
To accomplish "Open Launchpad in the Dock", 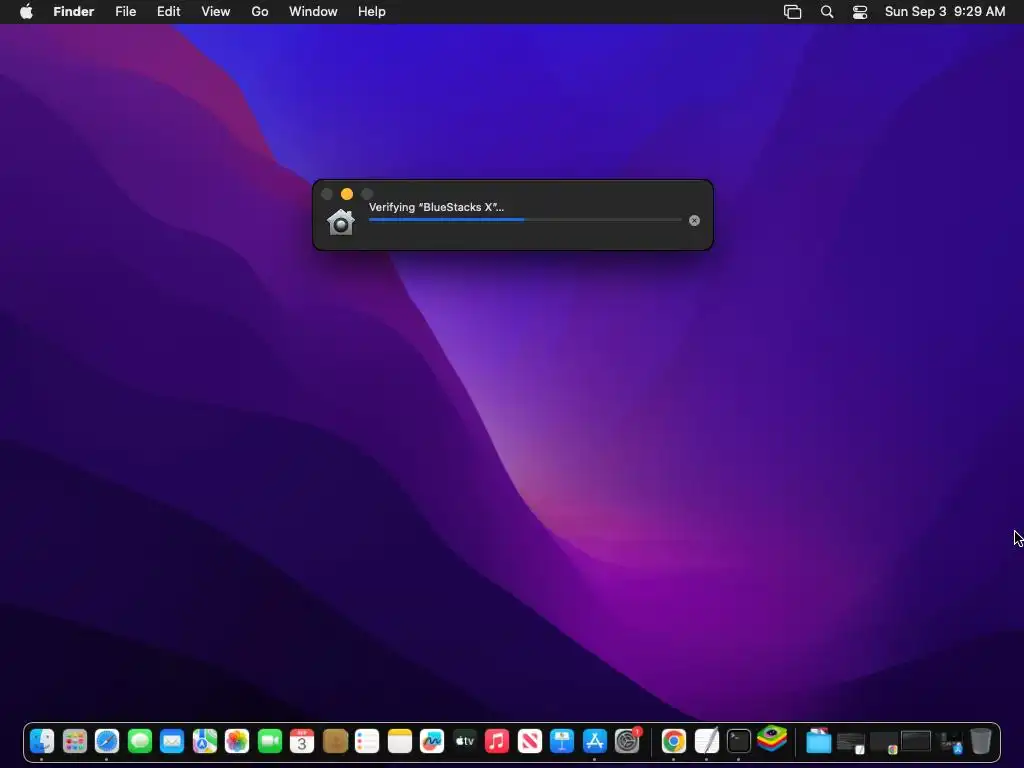I will (x=74, y=741).
